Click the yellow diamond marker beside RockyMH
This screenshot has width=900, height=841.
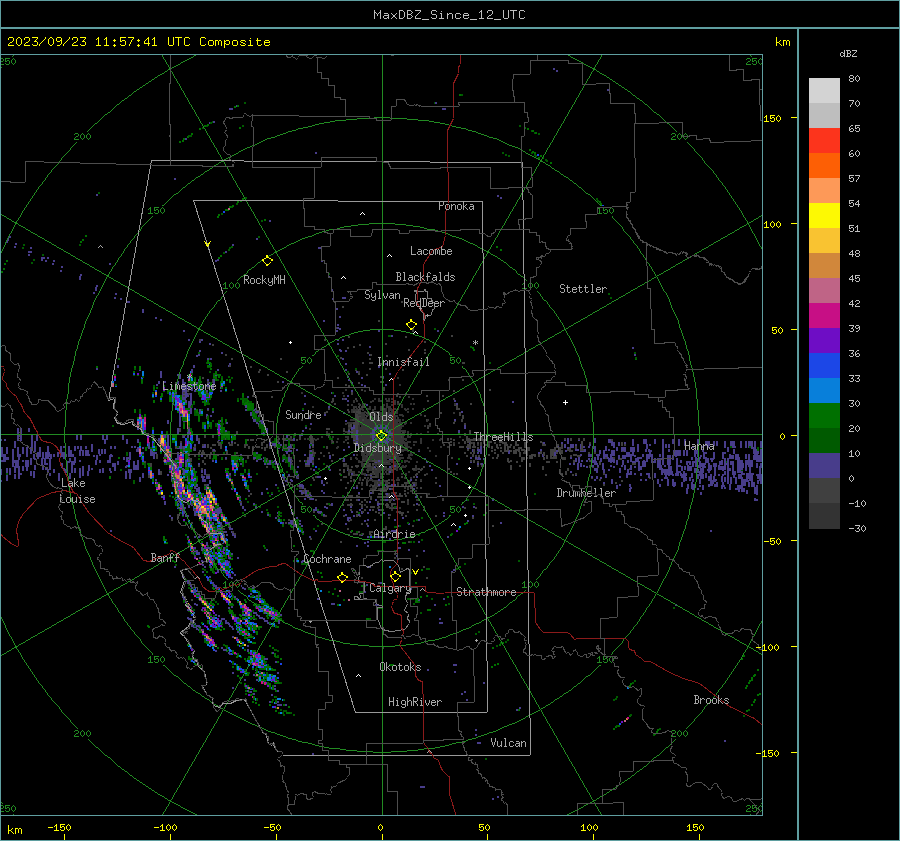267,261
